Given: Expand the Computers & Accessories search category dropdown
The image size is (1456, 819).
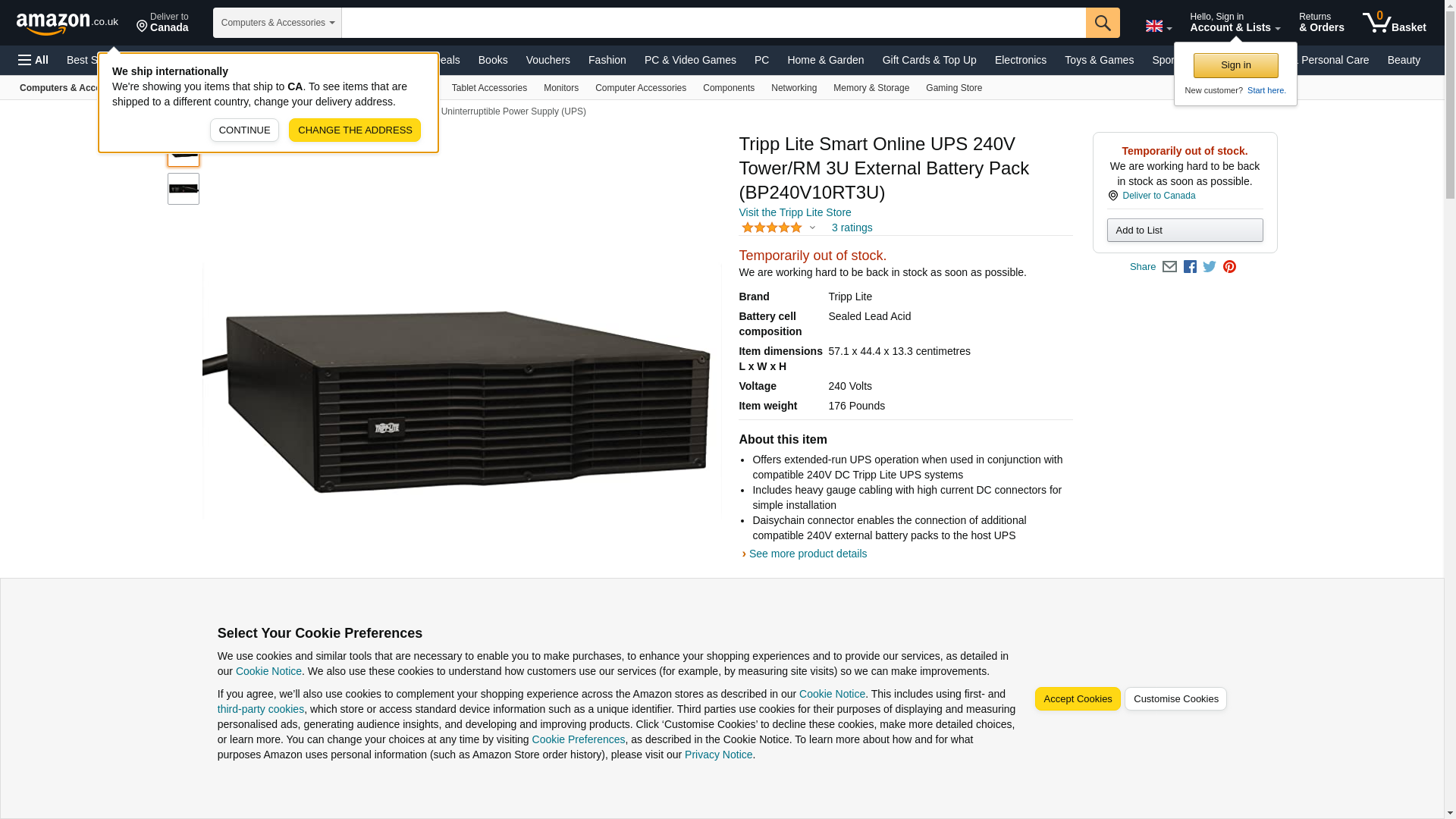Looking at the screenshot, I should (278, 23).
